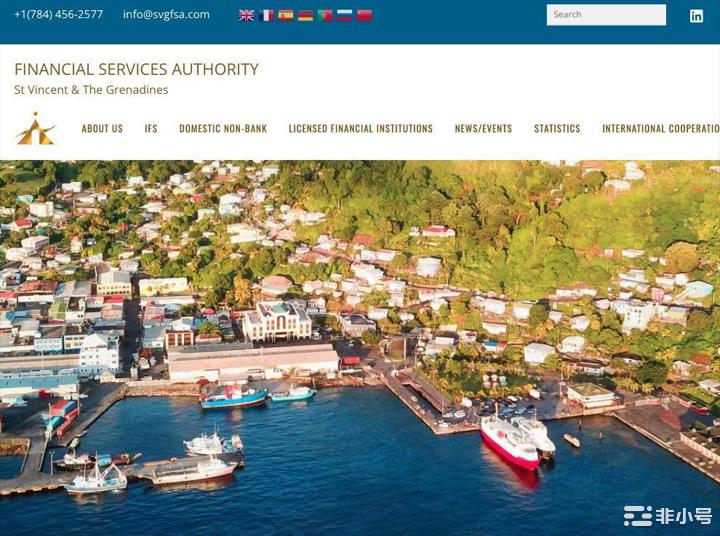Open the IFS menu item
Image resolution: width=720 pixels, height=536 pixels.
(151, 129)
